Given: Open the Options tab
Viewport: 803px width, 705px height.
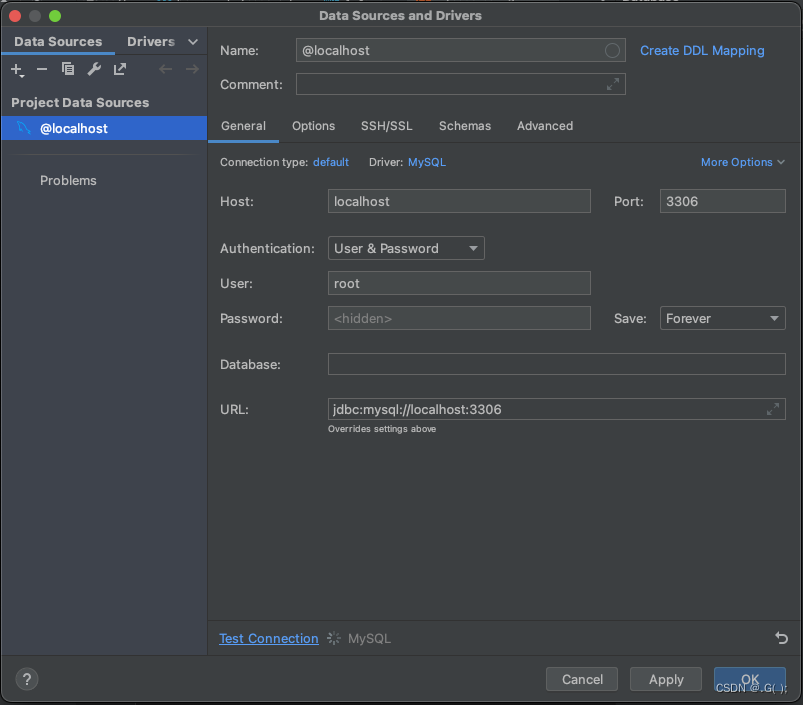Looking at the screenshot, I should pos(313,126).
